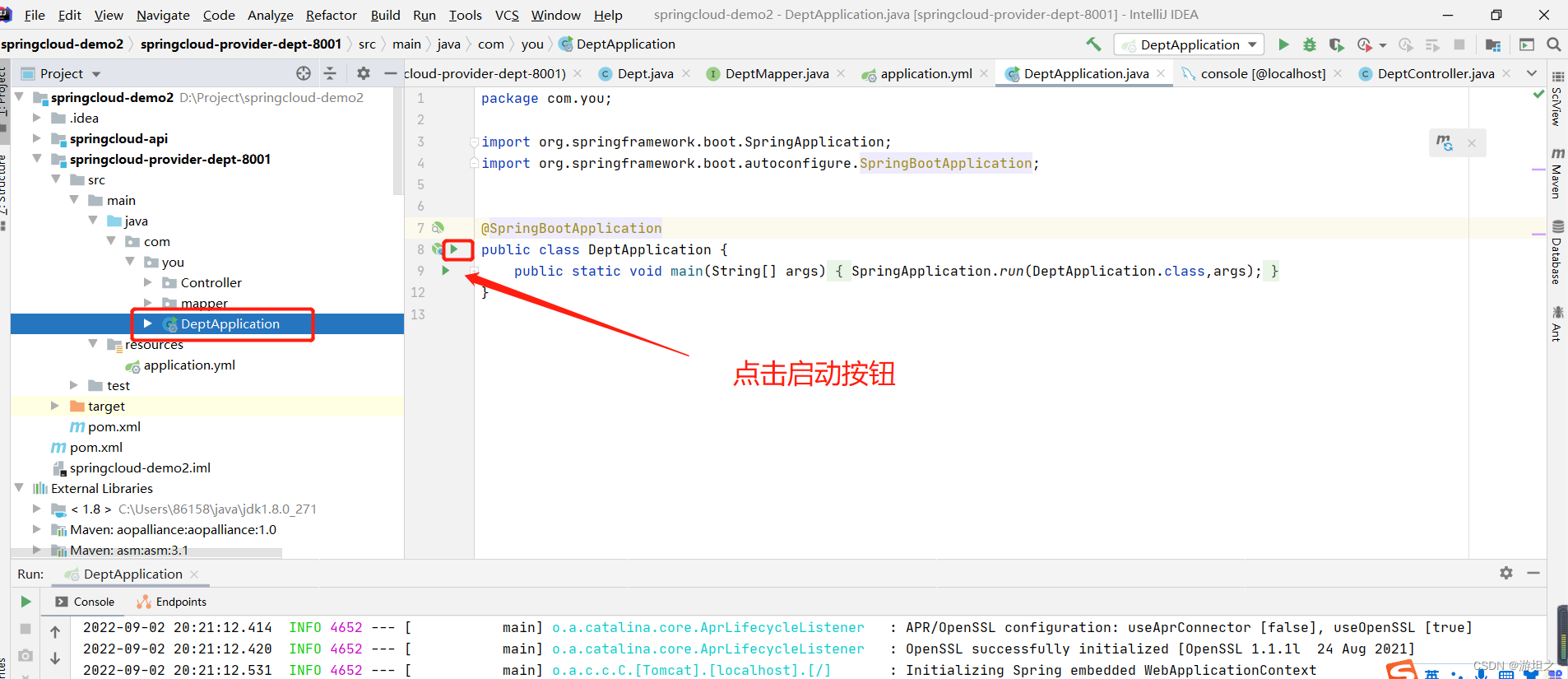This screenshot has height=679, width=1568.
Task: Jump down the stack trace with the down arrow
Action: pyautogui.click(x=55, y=658)
